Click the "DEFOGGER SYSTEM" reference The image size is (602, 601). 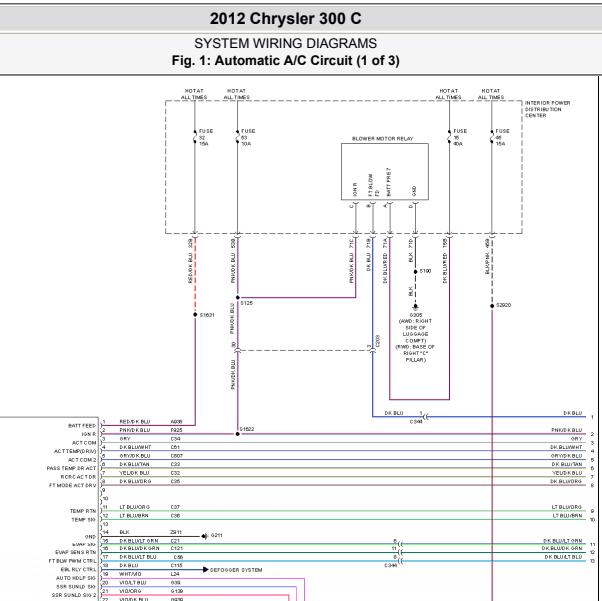pyautogui.click(x=236, y=570)
